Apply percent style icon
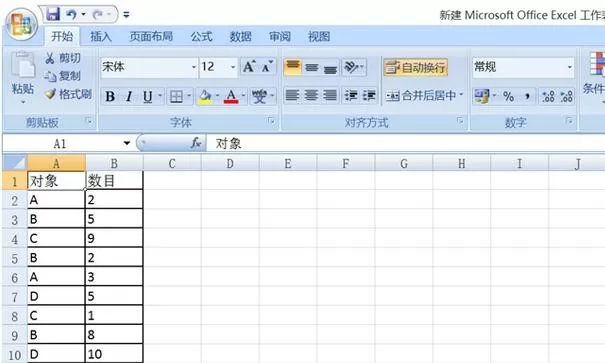The width and height of the screenshot is (605, 363). click(509, 96)
